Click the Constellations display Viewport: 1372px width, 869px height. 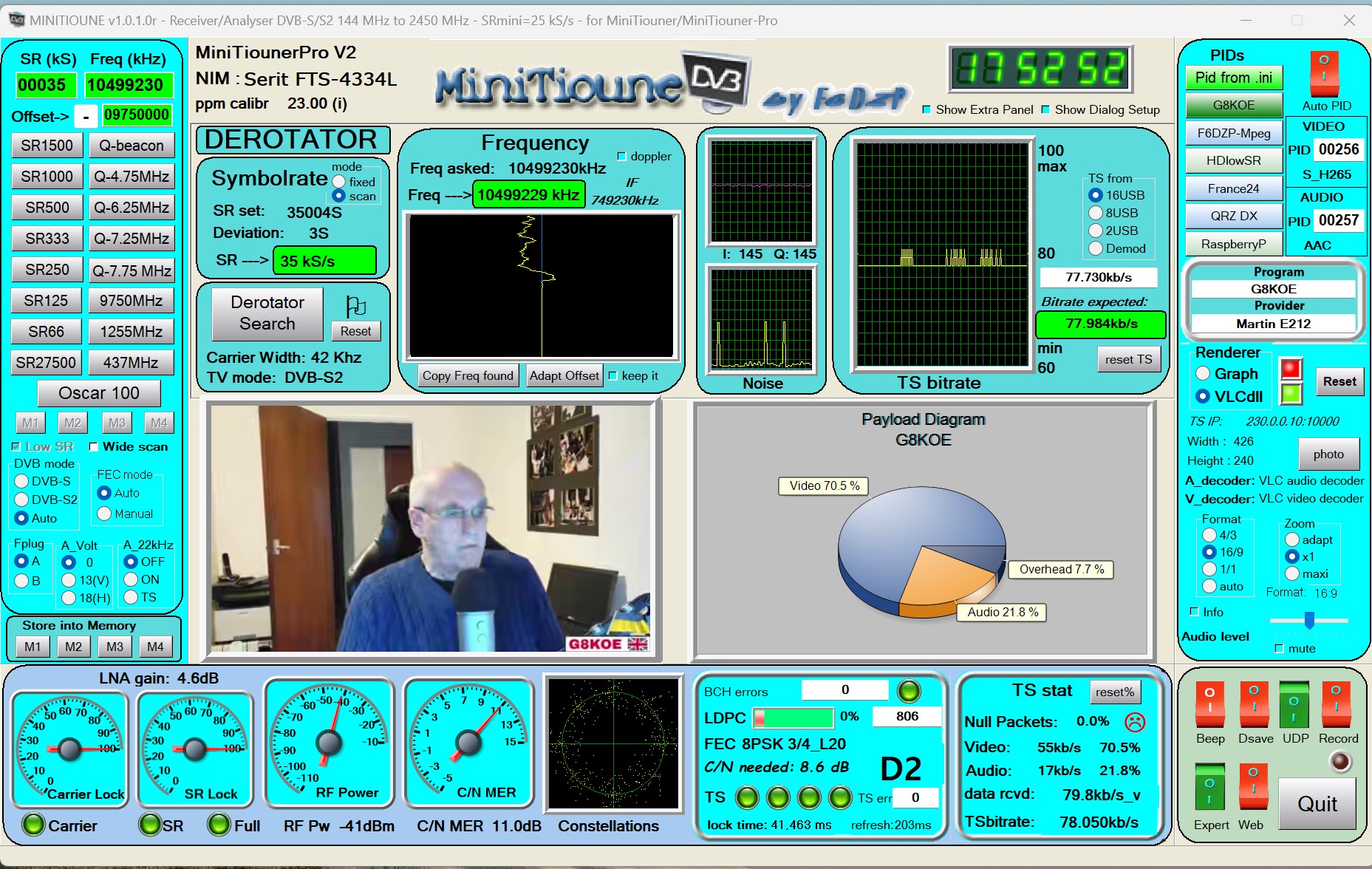tap(613, 744)
